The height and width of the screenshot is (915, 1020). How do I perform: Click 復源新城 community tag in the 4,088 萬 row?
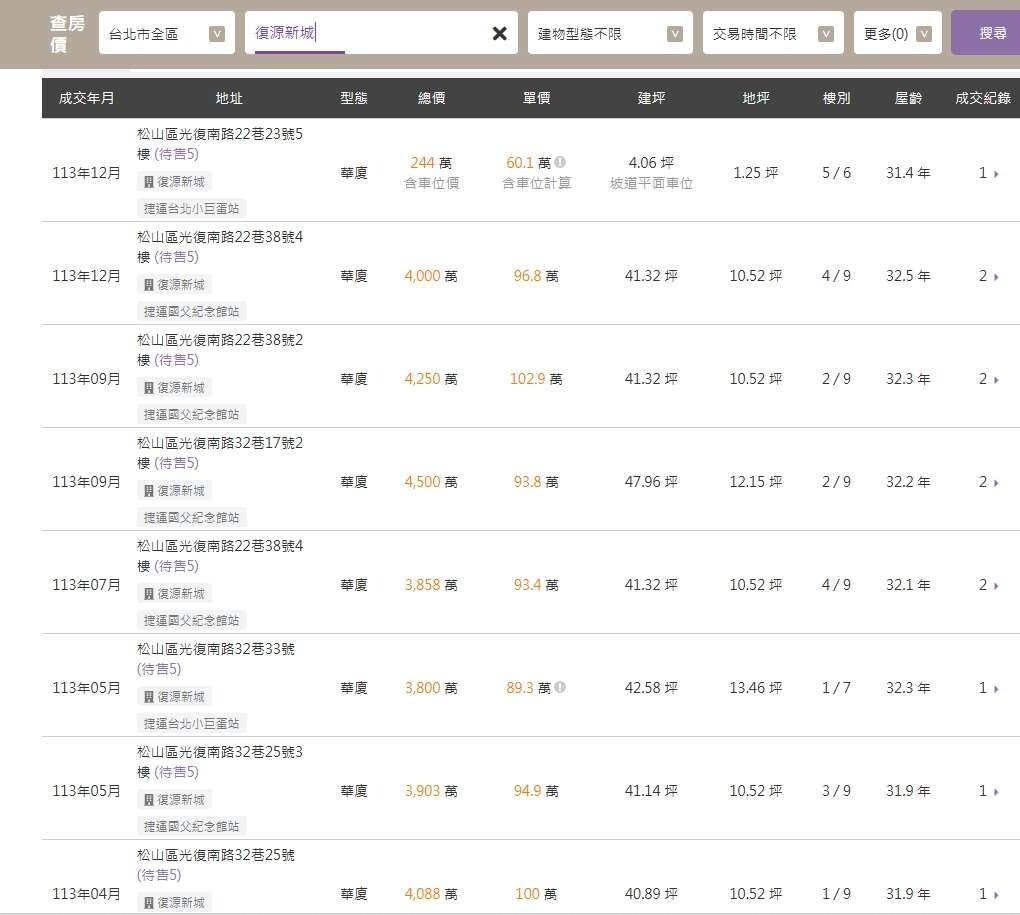[x=174, y=902]
